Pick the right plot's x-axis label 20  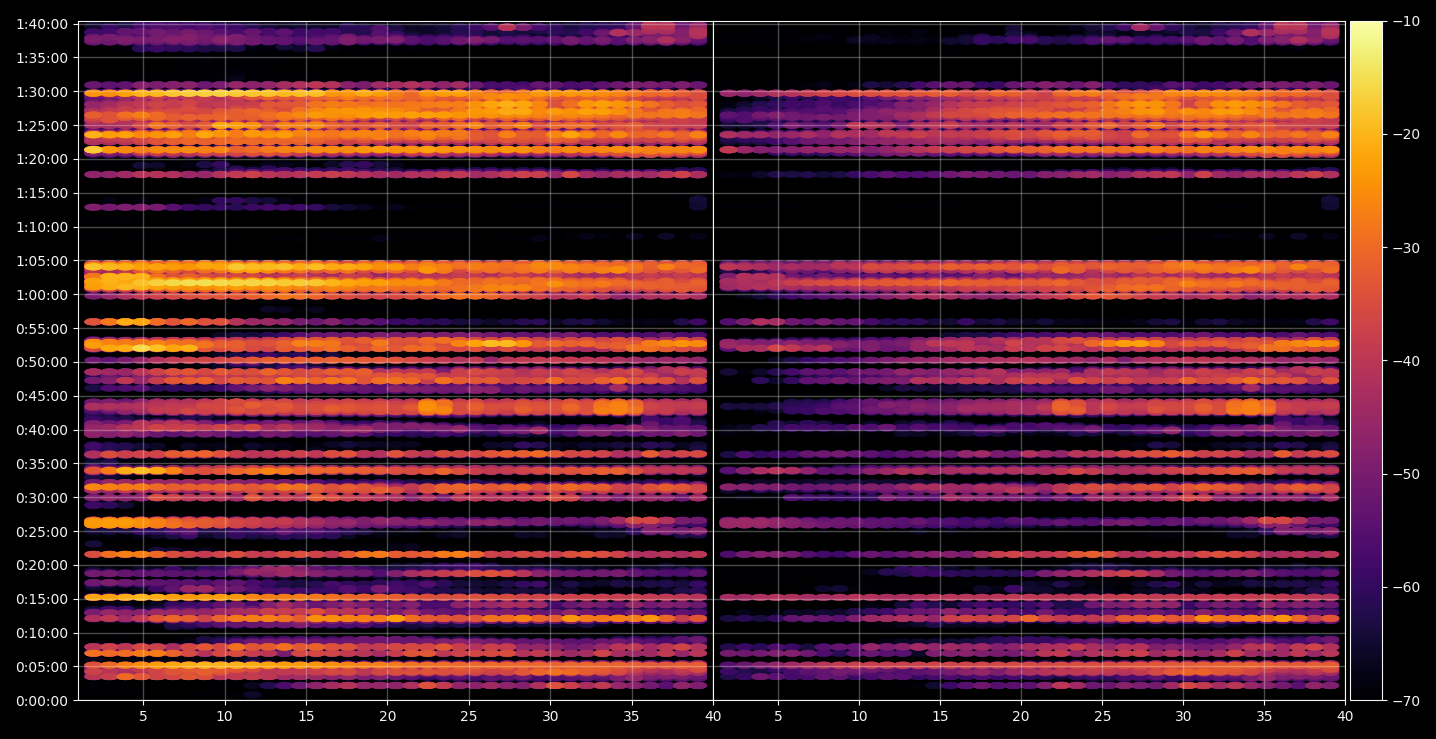[x=1020, y=716]
